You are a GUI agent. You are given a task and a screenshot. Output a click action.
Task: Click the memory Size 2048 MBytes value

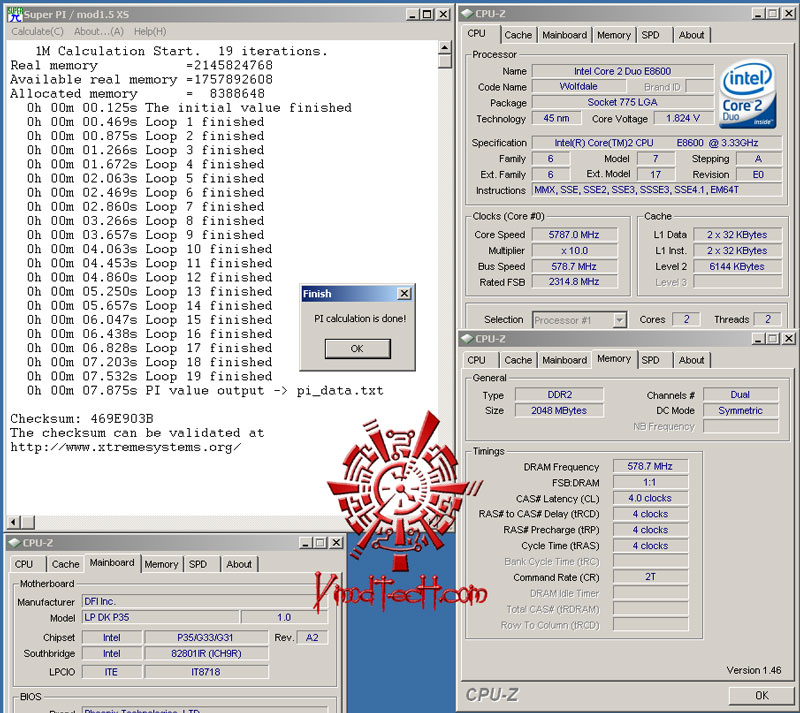coord(559,410)
